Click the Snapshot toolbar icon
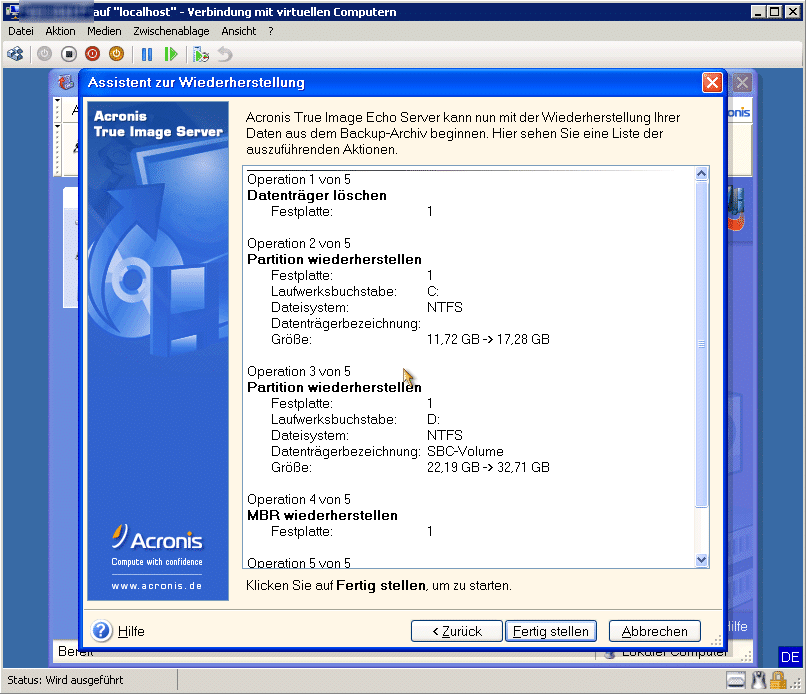806x694 pixels. coord(200,54)
